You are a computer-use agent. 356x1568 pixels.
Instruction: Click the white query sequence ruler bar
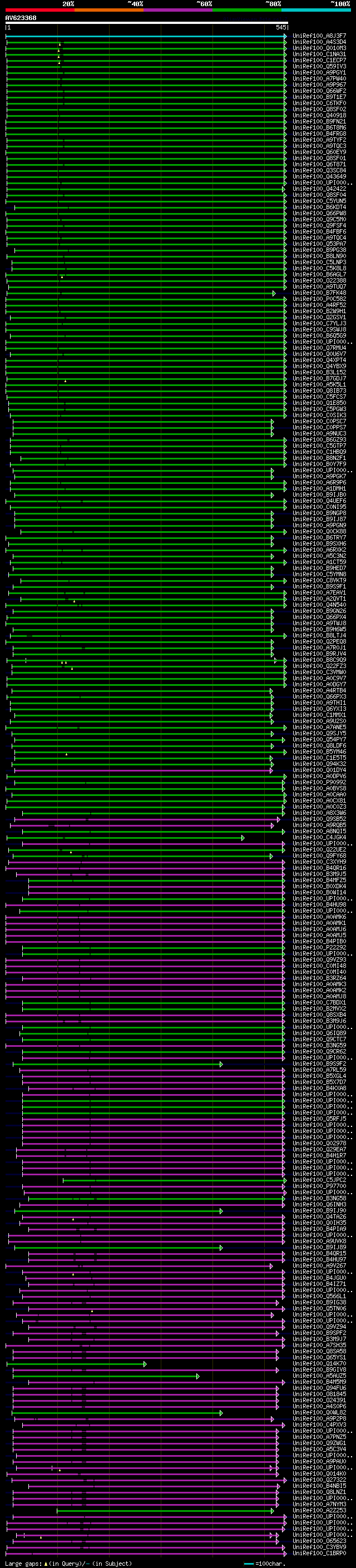147,22
